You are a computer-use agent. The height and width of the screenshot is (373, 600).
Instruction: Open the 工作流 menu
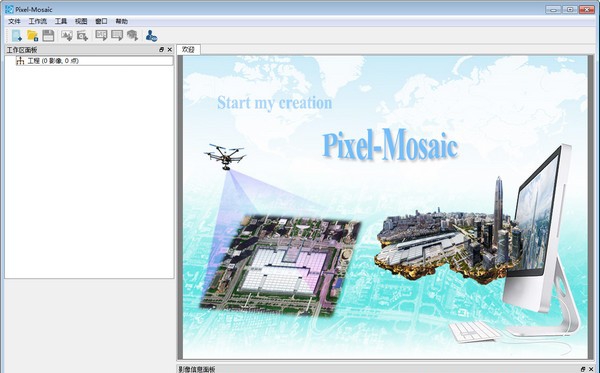point(38,21)
